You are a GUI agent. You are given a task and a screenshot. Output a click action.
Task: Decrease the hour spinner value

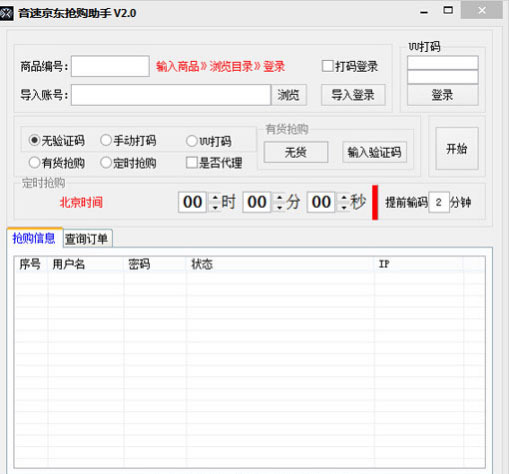pyautogui.click(x=215, y=207)
